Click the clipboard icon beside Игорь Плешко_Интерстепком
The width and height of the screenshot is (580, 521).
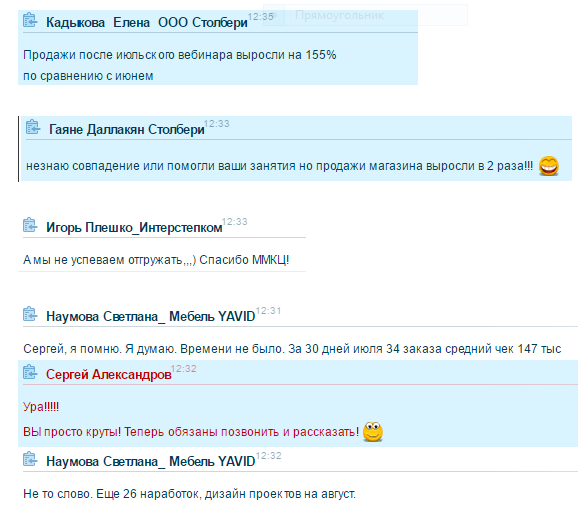click(x=30, y=225)
